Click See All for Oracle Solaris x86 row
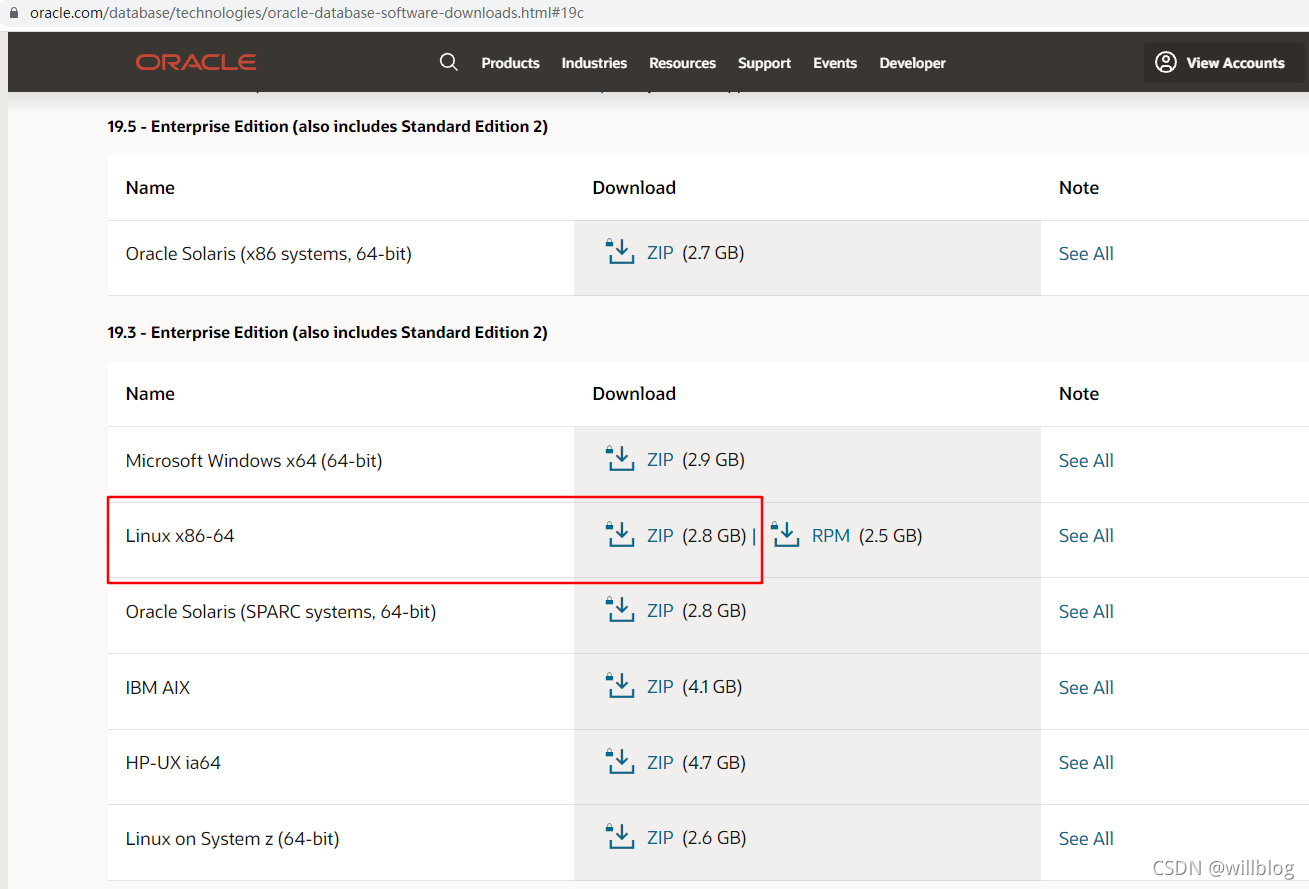Screen dimensions: 1309x889 [x=1086, y=254]
